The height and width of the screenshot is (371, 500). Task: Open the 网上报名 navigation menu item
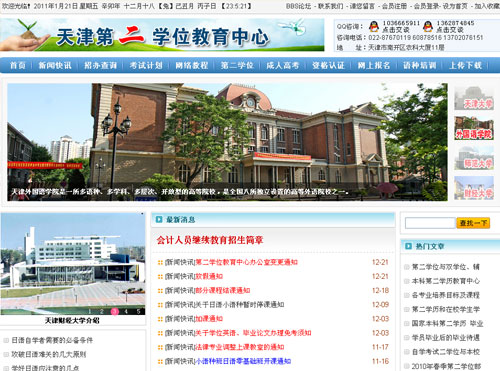(374, 65)
